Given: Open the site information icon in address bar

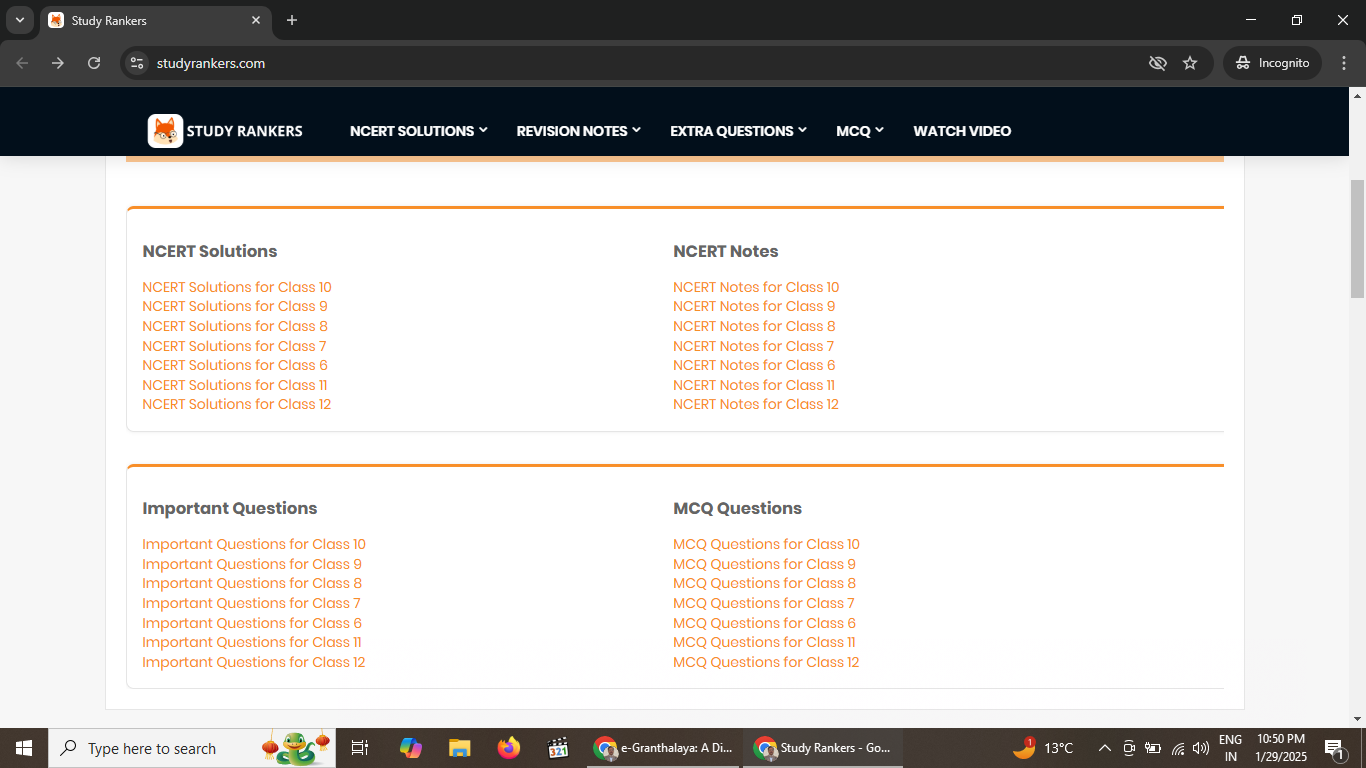Looking at the screenshot, I should click(x=138, y=63).
